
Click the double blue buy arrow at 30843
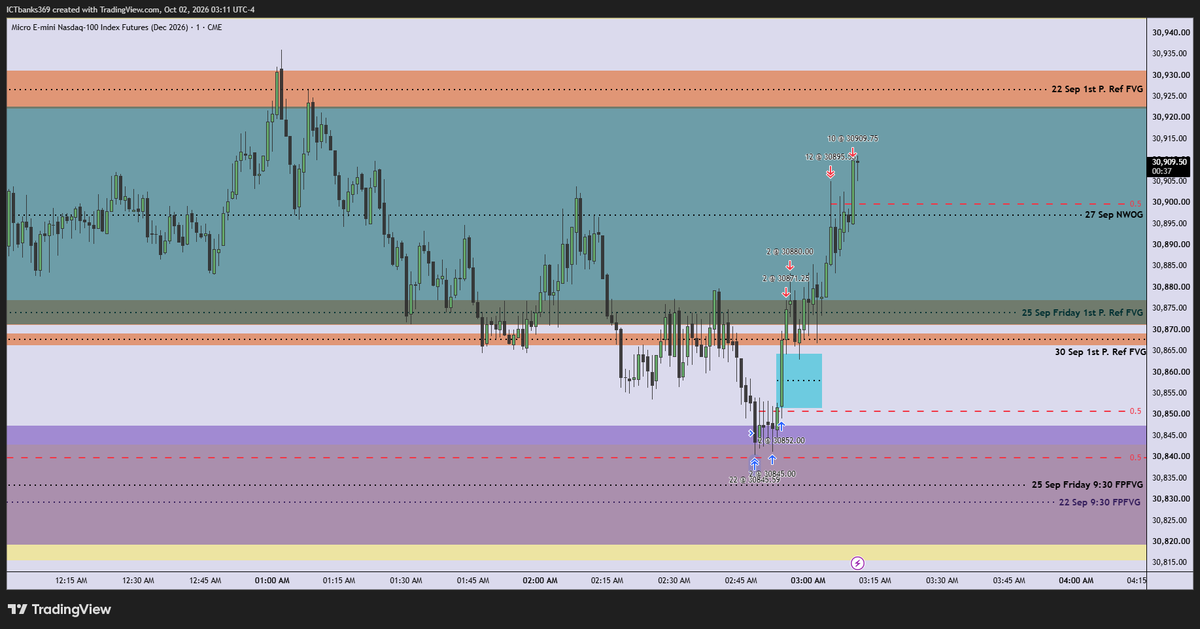coord(754,464)
